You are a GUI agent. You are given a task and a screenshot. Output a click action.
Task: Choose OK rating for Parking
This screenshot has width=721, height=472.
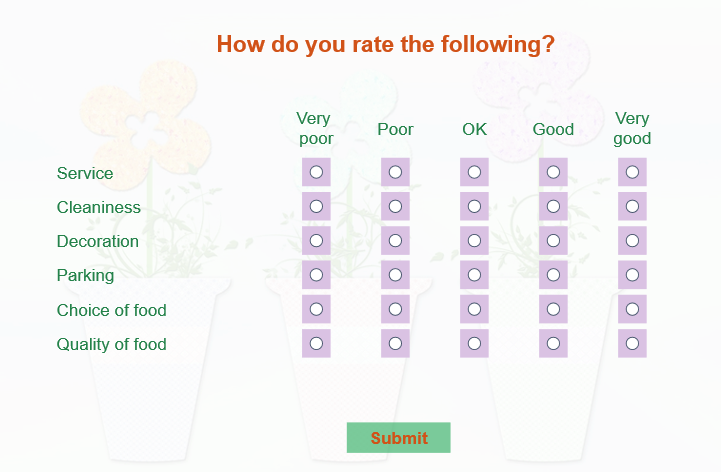coord(474,275)
